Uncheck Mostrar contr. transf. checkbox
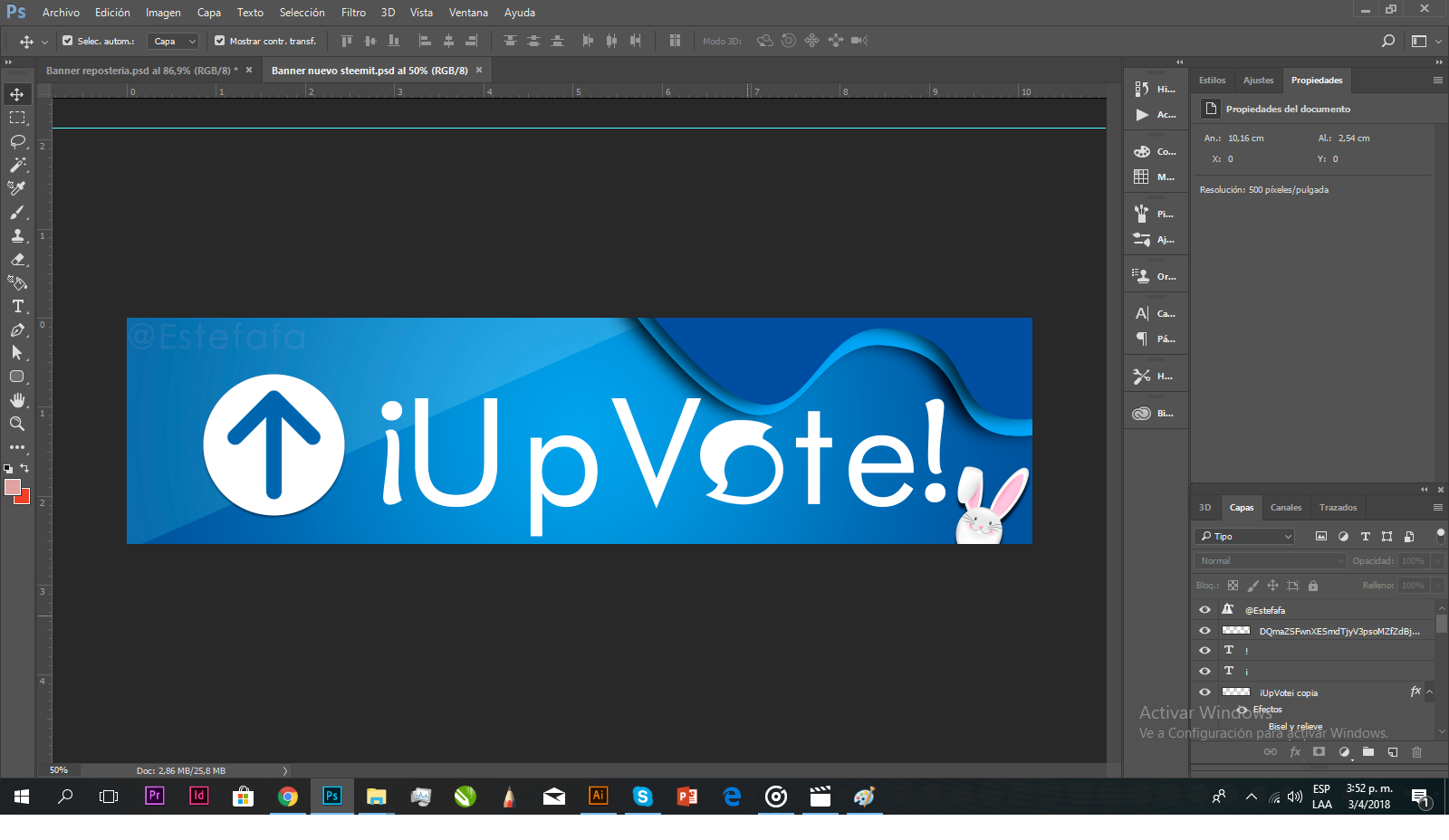 (x=219, y=41)
